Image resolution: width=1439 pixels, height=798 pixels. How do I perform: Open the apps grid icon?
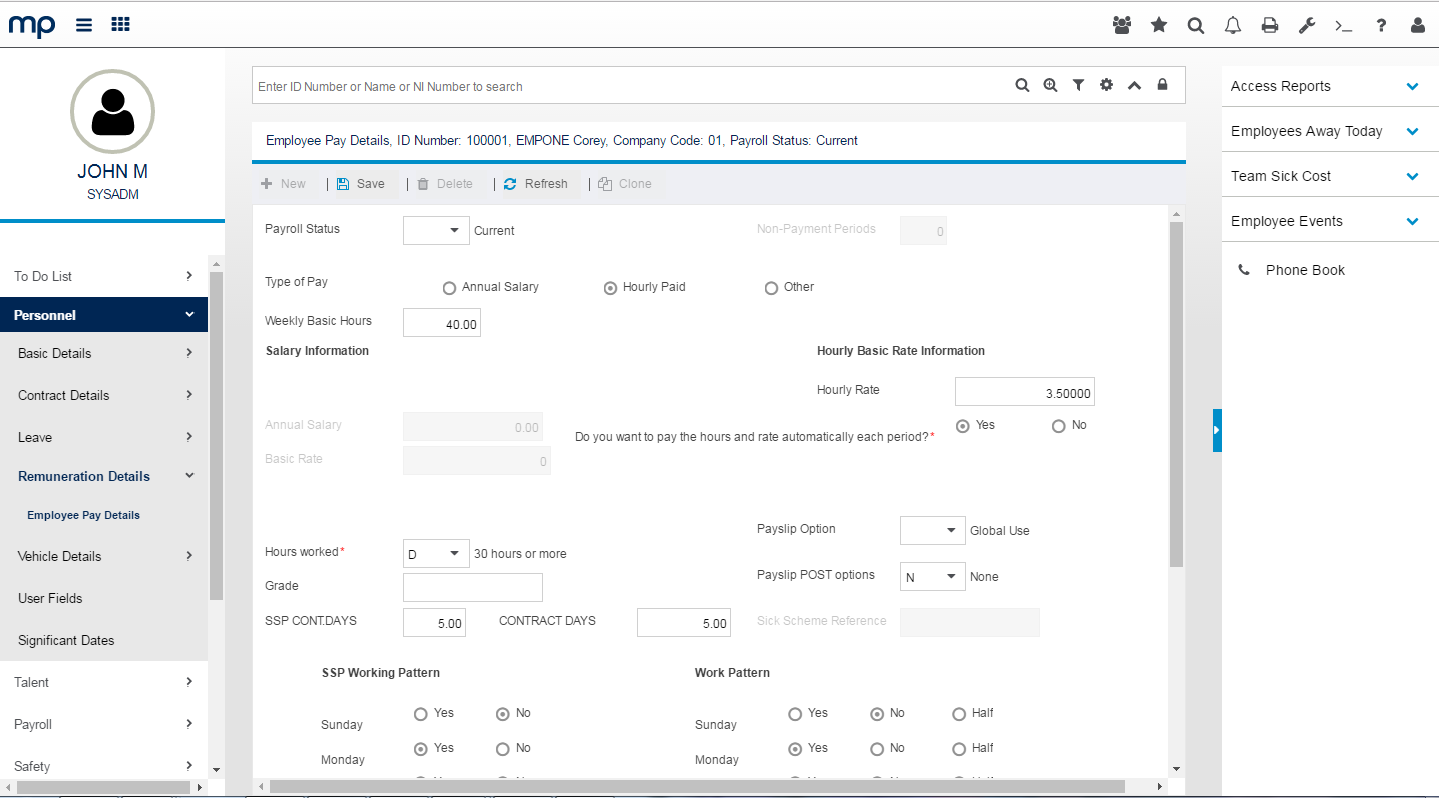pyautogui.click(x=120, y=25)
